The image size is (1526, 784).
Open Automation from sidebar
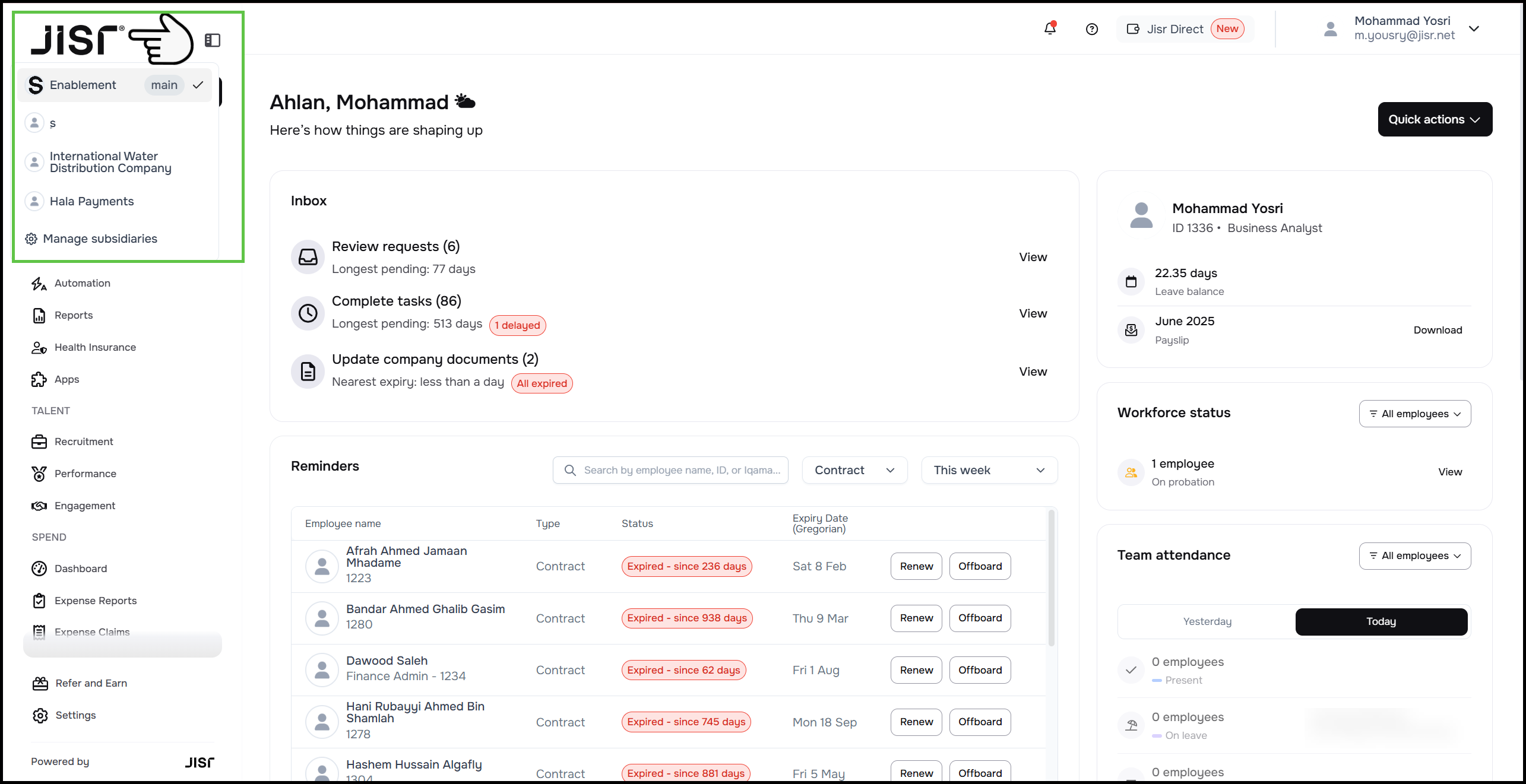(82, 283)
